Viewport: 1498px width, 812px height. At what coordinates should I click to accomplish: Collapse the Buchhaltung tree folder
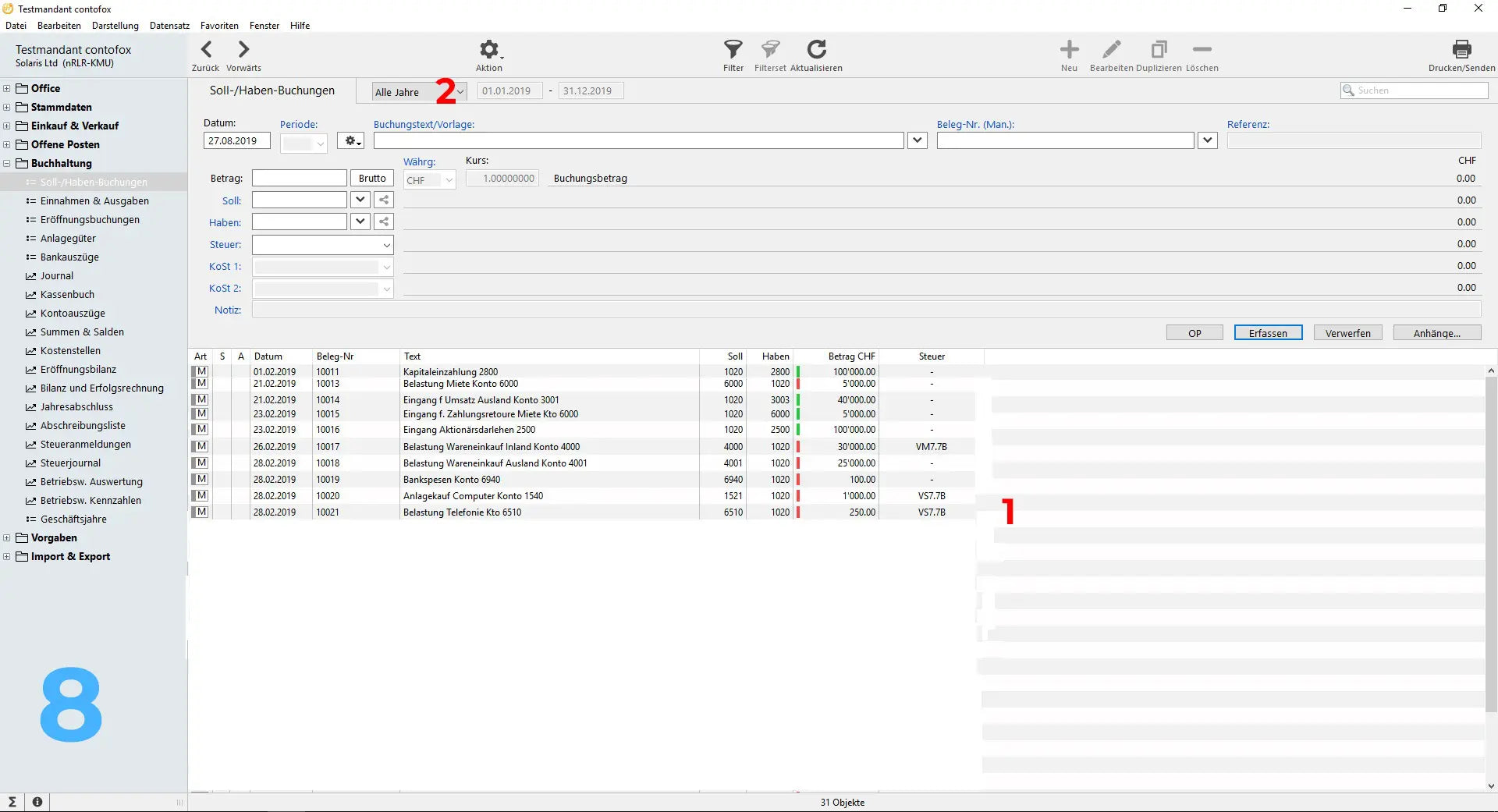coord(7,164)
